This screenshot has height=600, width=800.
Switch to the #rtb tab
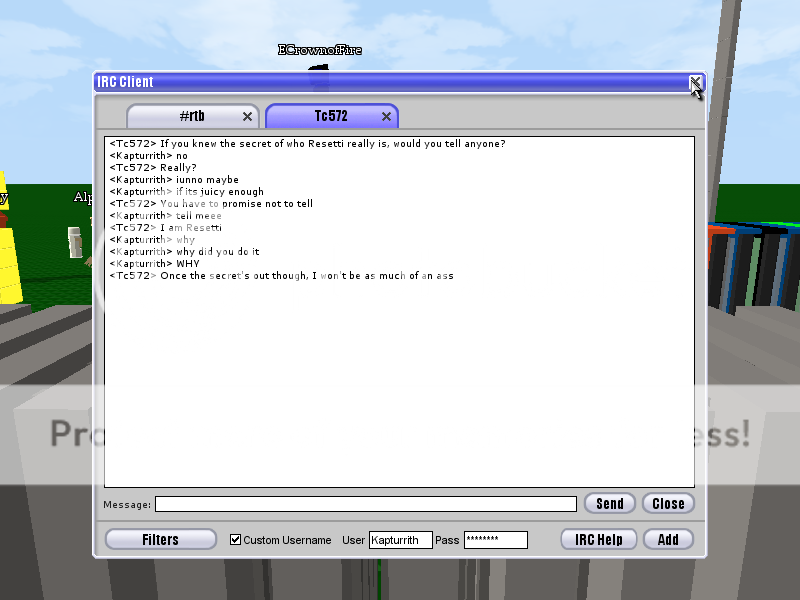(x=185, y=116)
